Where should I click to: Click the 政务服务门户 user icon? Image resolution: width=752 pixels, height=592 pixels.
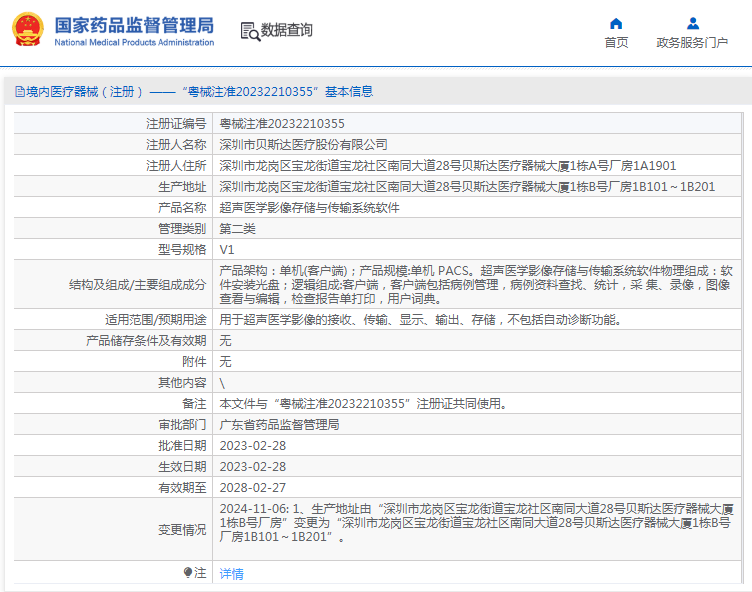pos(693,24)
